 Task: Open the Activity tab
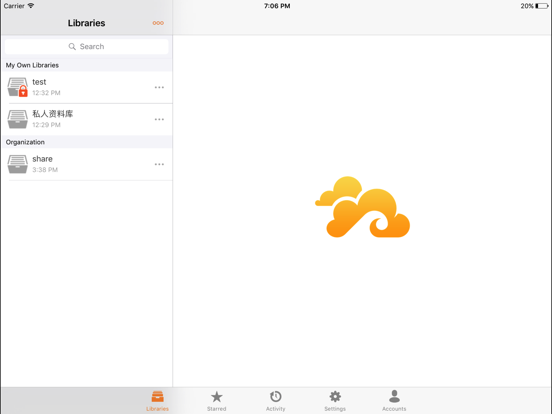276,401
